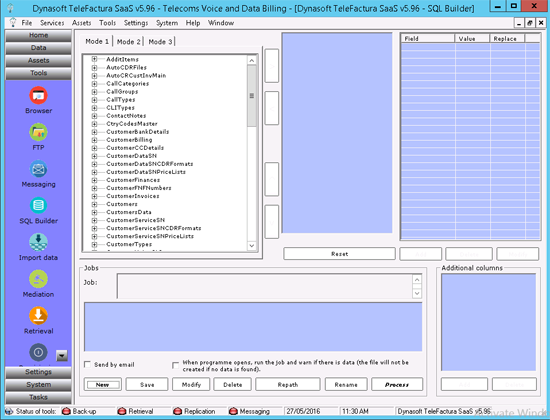
Task: Open the Help menu
Action: click(193, 23)
